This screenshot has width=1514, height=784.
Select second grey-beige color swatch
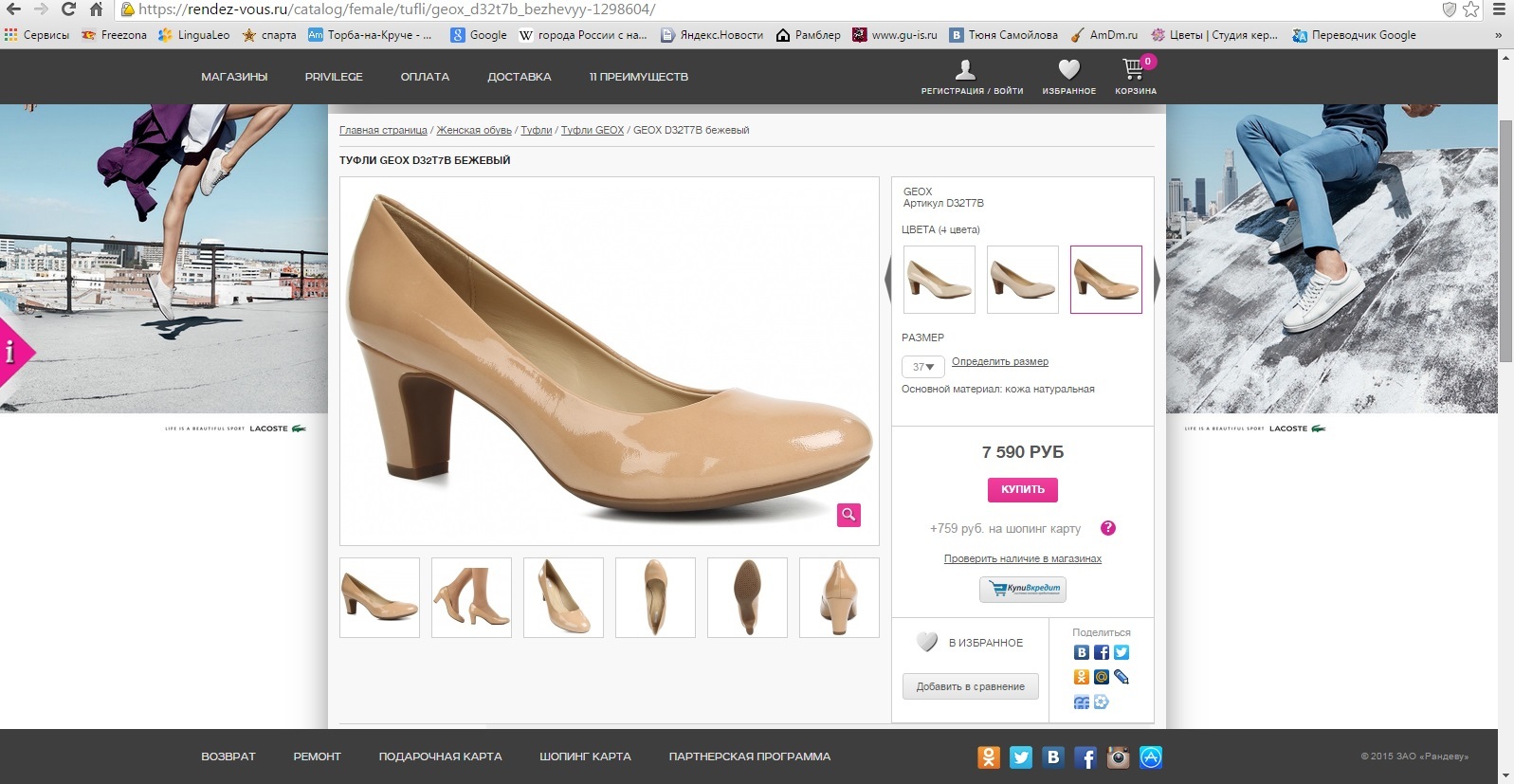pyautogui.click(x=1023, y=280)
